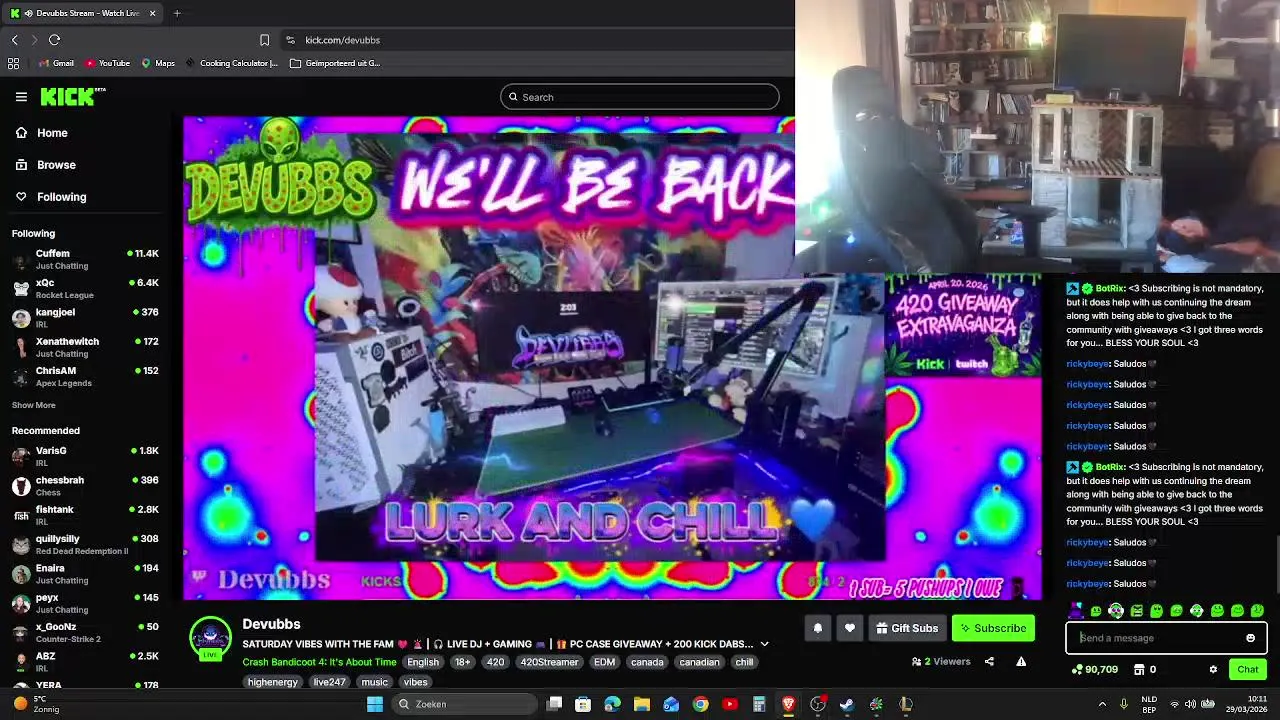Bookmark this page icon
This screenshot has width=1280, height=720.
pos(264,40)
